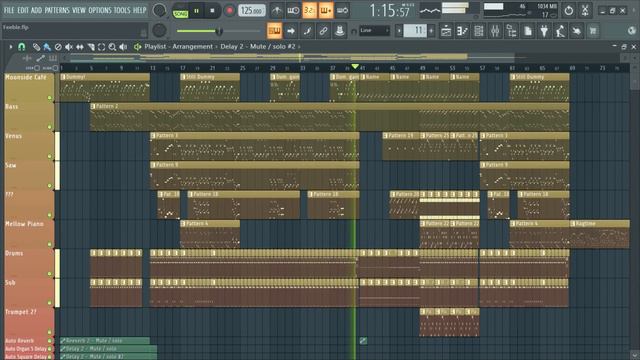Click the chain-link icon in the second toolbar row
Viewport: 640px width, 360px height.
323,31
